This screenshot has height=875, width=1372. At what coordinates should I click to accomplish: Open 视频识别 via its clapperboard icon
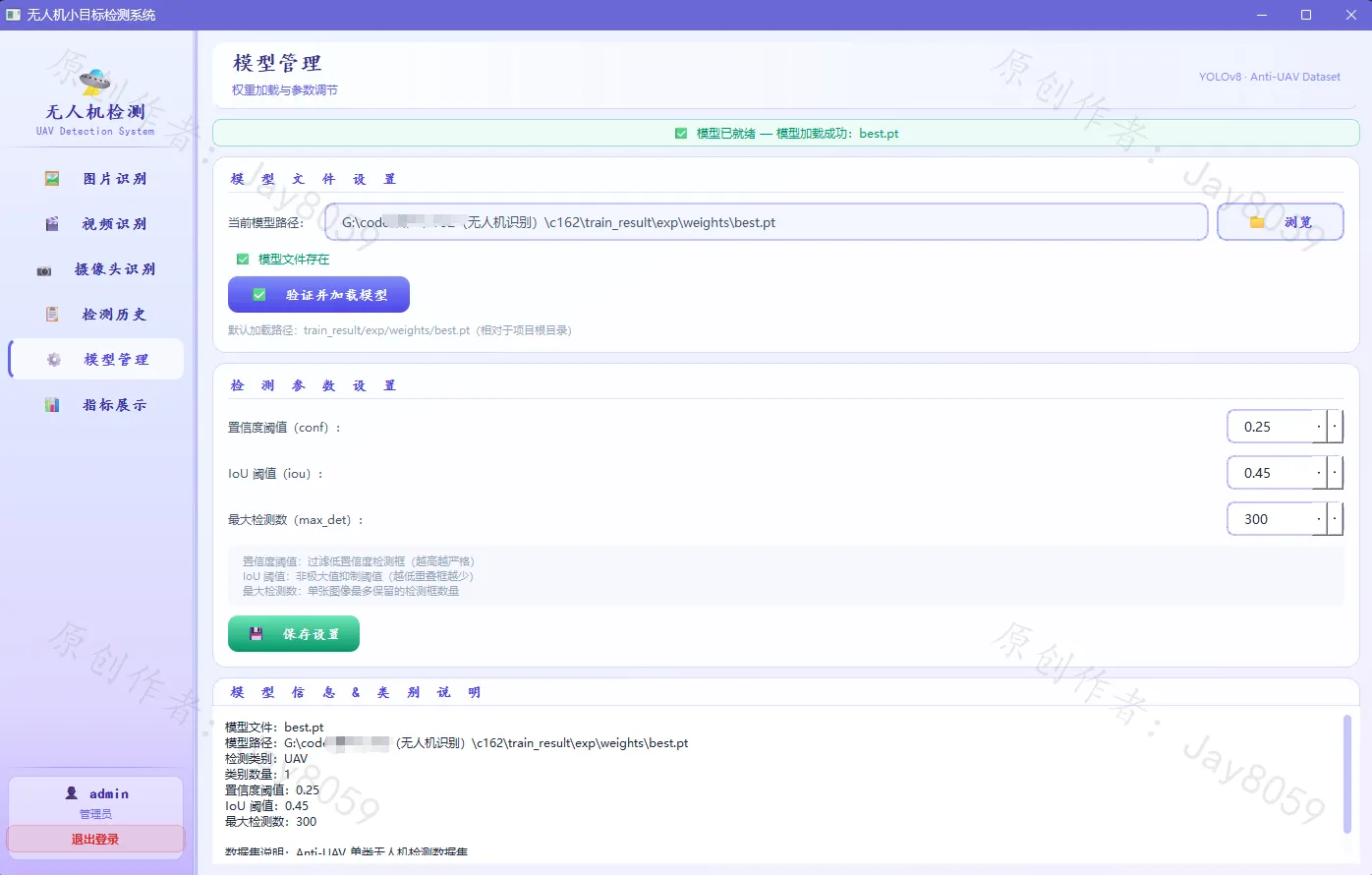[x=52, y=224]
